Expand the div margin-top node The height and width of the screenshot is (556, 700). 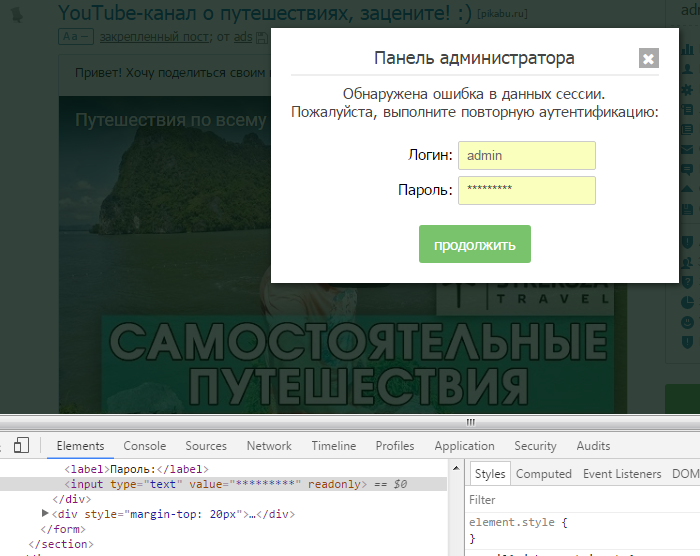[45, 514]
